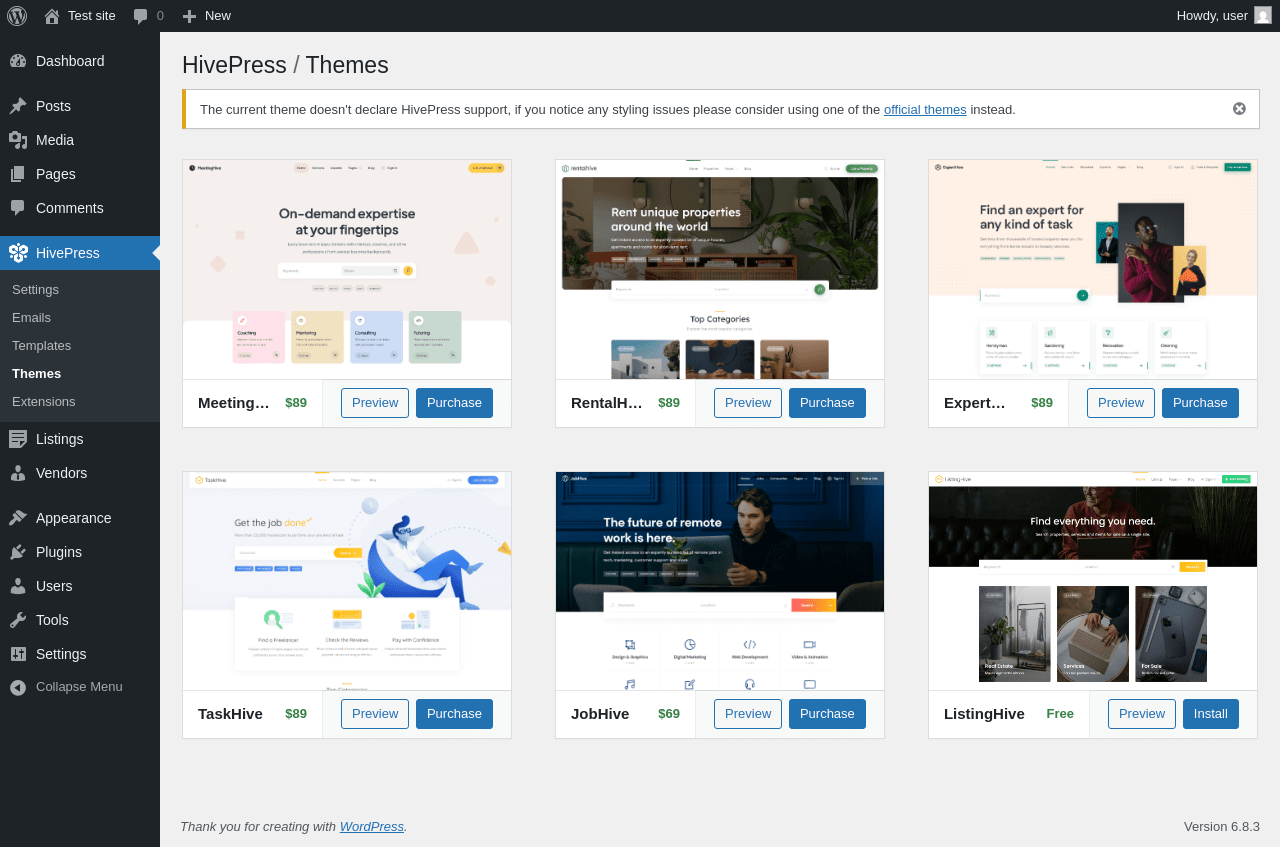The image size is (1280, 847).
Task: Follow the official themes link
Action: (925, 109)
